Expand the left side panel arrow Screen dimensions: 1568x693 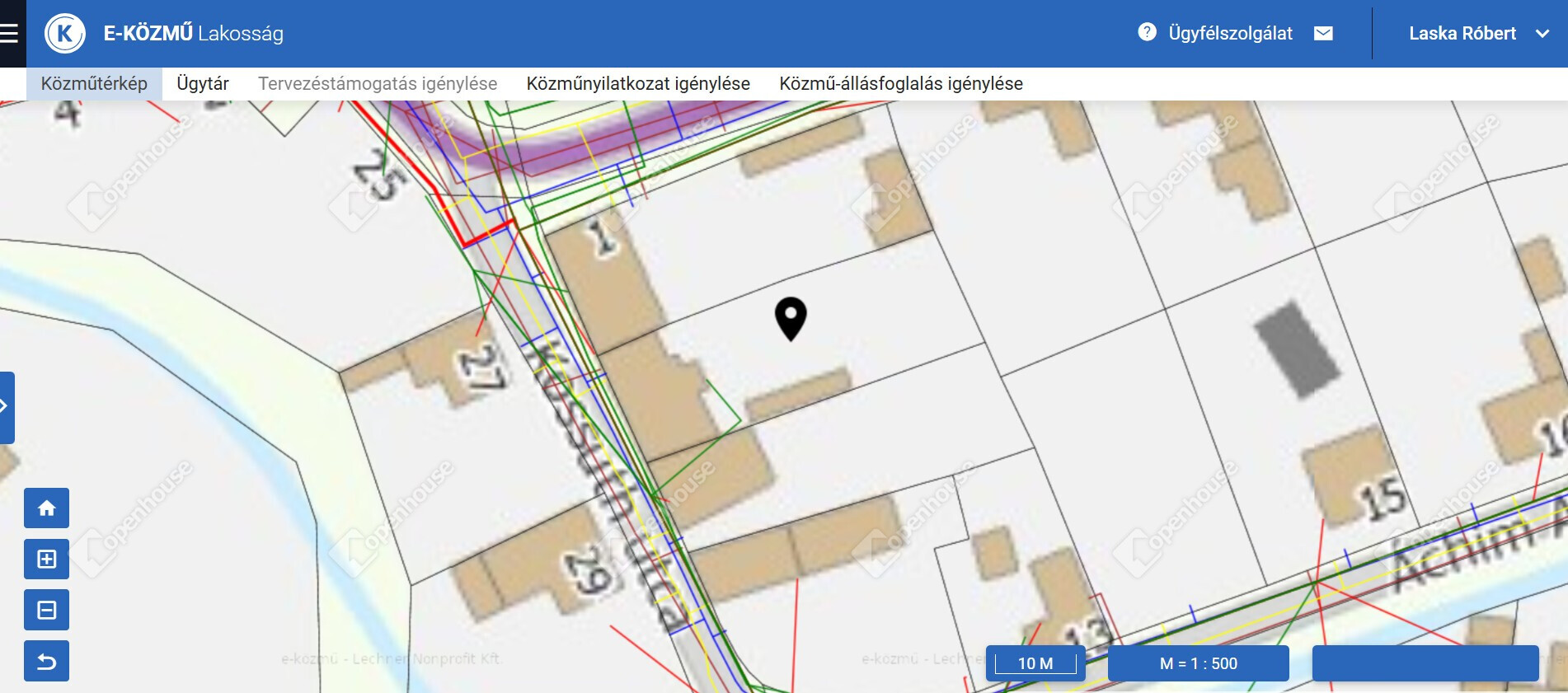click(x=6, y=406)
